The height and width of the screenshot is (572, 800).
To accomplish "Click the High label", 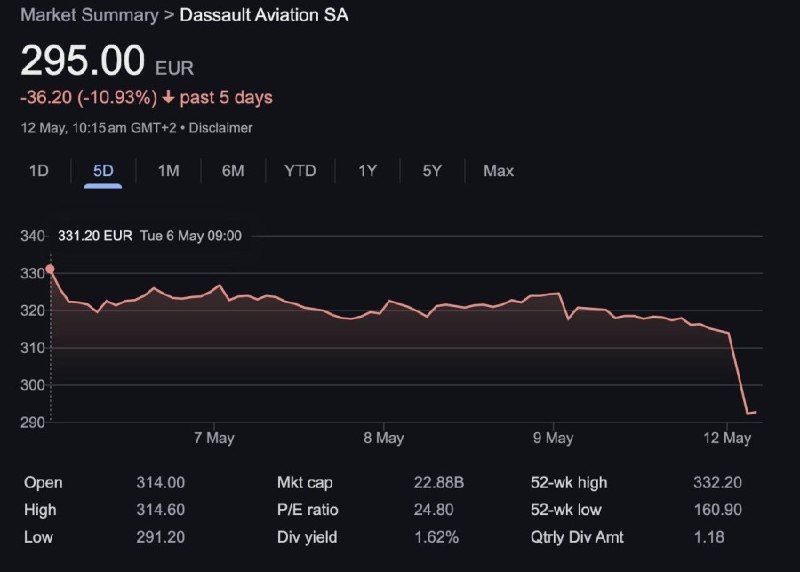I will click(x=40, y=510).
